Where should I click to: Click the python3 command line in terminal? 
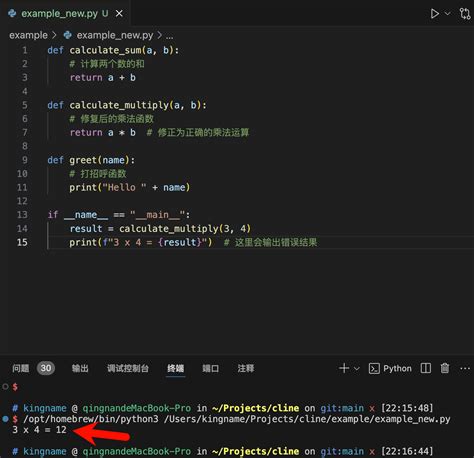237,419
